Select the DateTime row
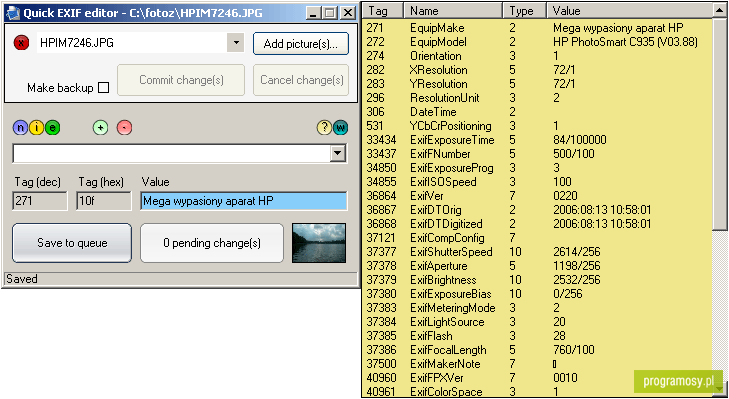The width and height of the screenshot is (729, 399). 537,112
